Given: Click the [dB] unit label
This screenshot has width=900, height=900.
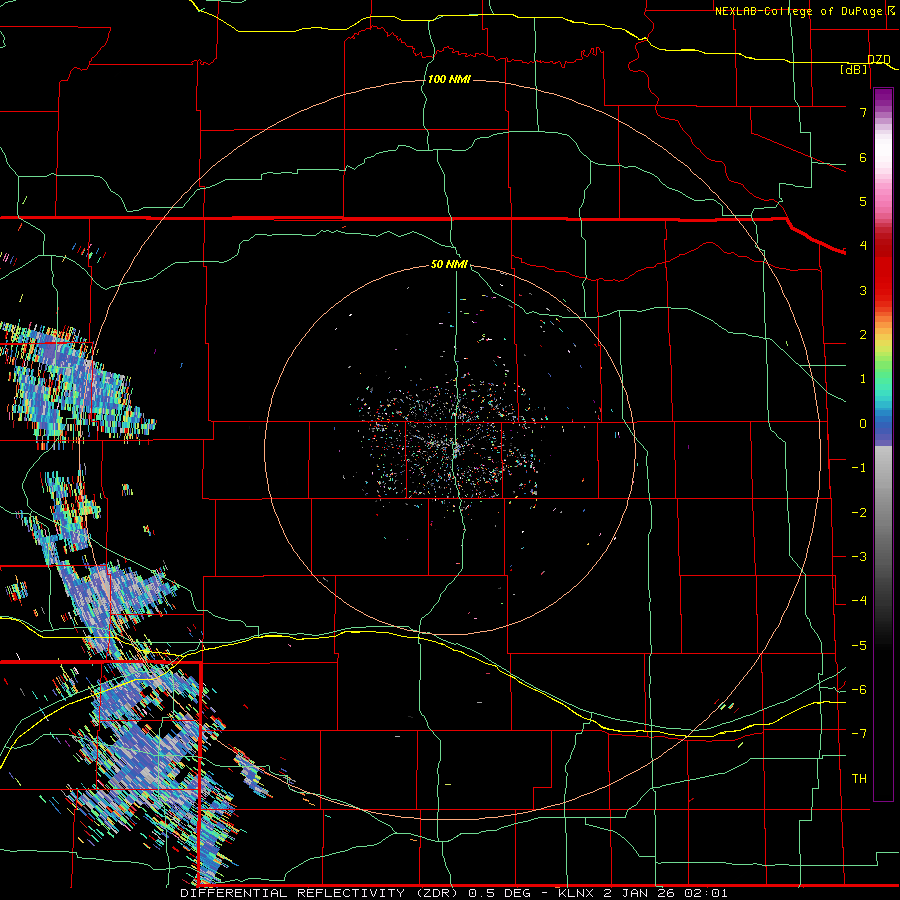Looking at the screenshot, I should click(x=854, y=69).
